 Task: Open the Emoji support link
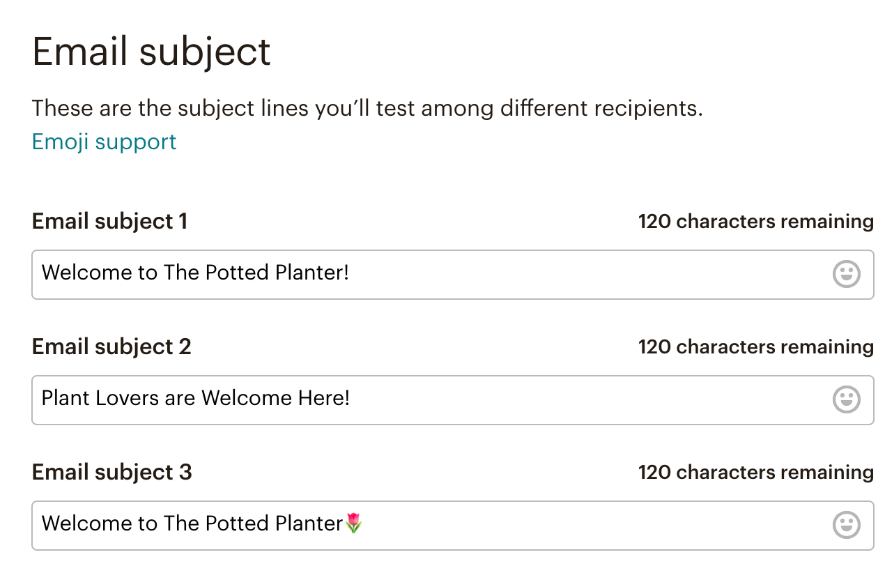coord(104,142)
